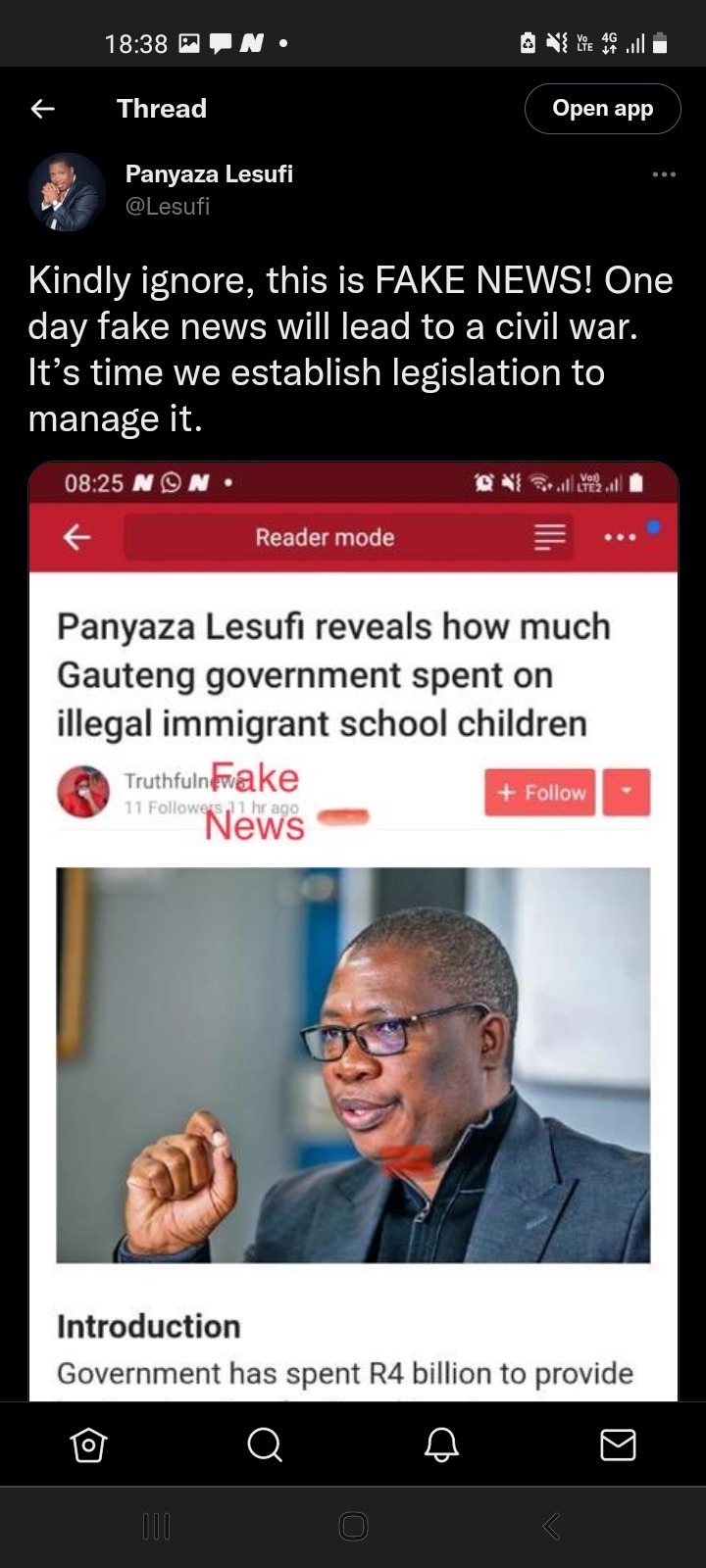The height and width of the screenshot is (1568, 706).
Task: Open the attached fake news screenshot image
Action: pyautogui.click(x=353, y=931)
